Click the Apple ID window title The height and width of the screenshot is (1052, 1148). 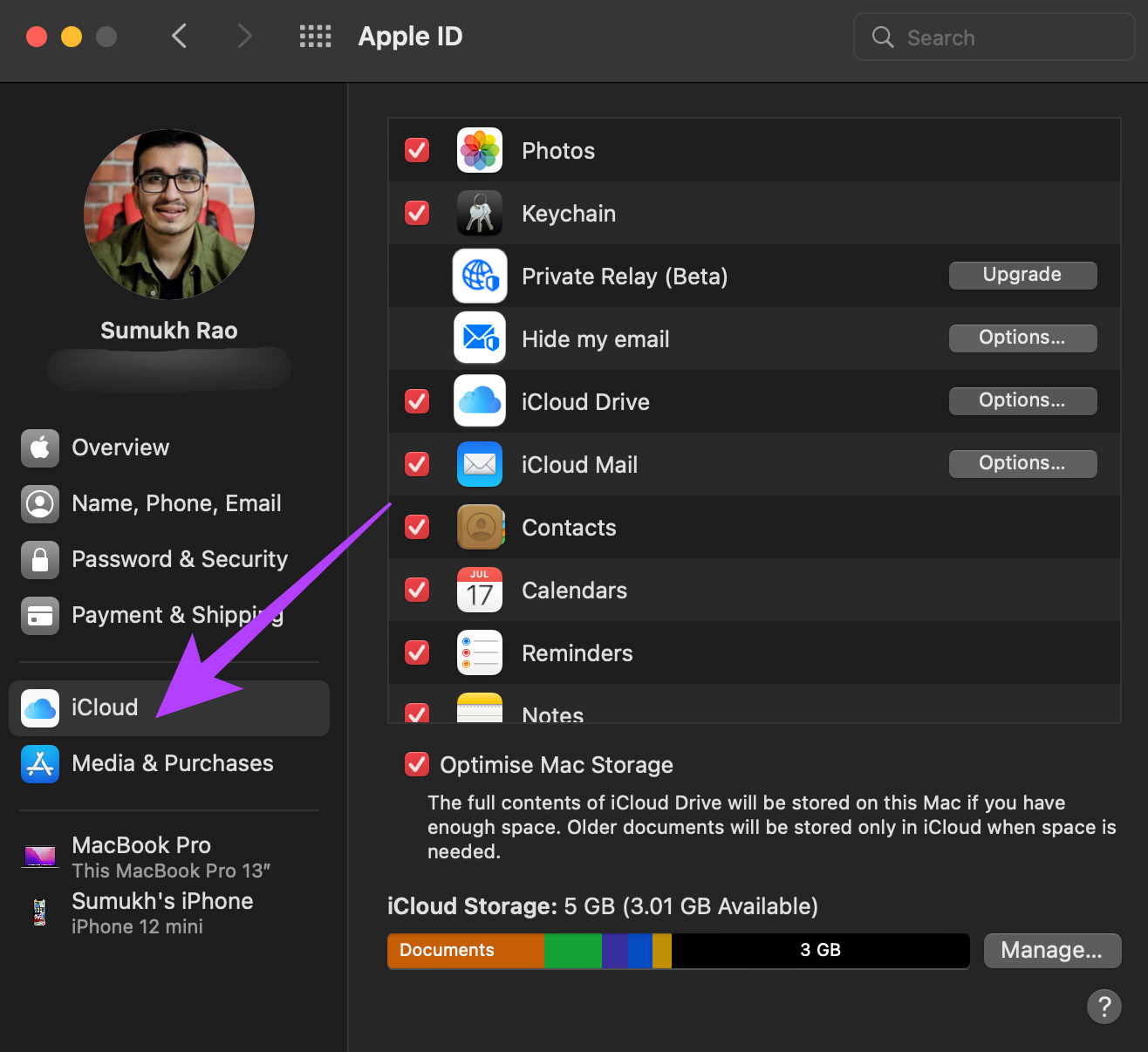[x=410, y=36]
